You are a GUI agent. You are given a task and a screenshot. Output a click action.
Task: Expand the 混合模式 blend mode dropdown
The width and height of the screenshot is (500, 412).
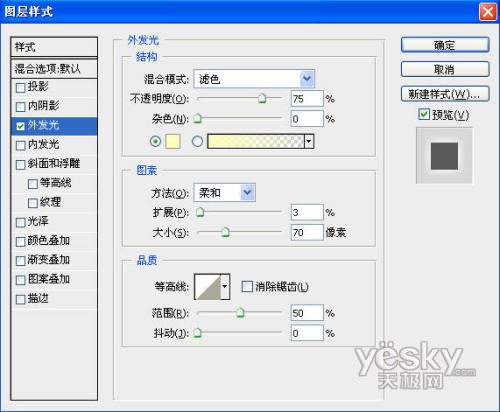pyautogui.click(x=254, y=79)
